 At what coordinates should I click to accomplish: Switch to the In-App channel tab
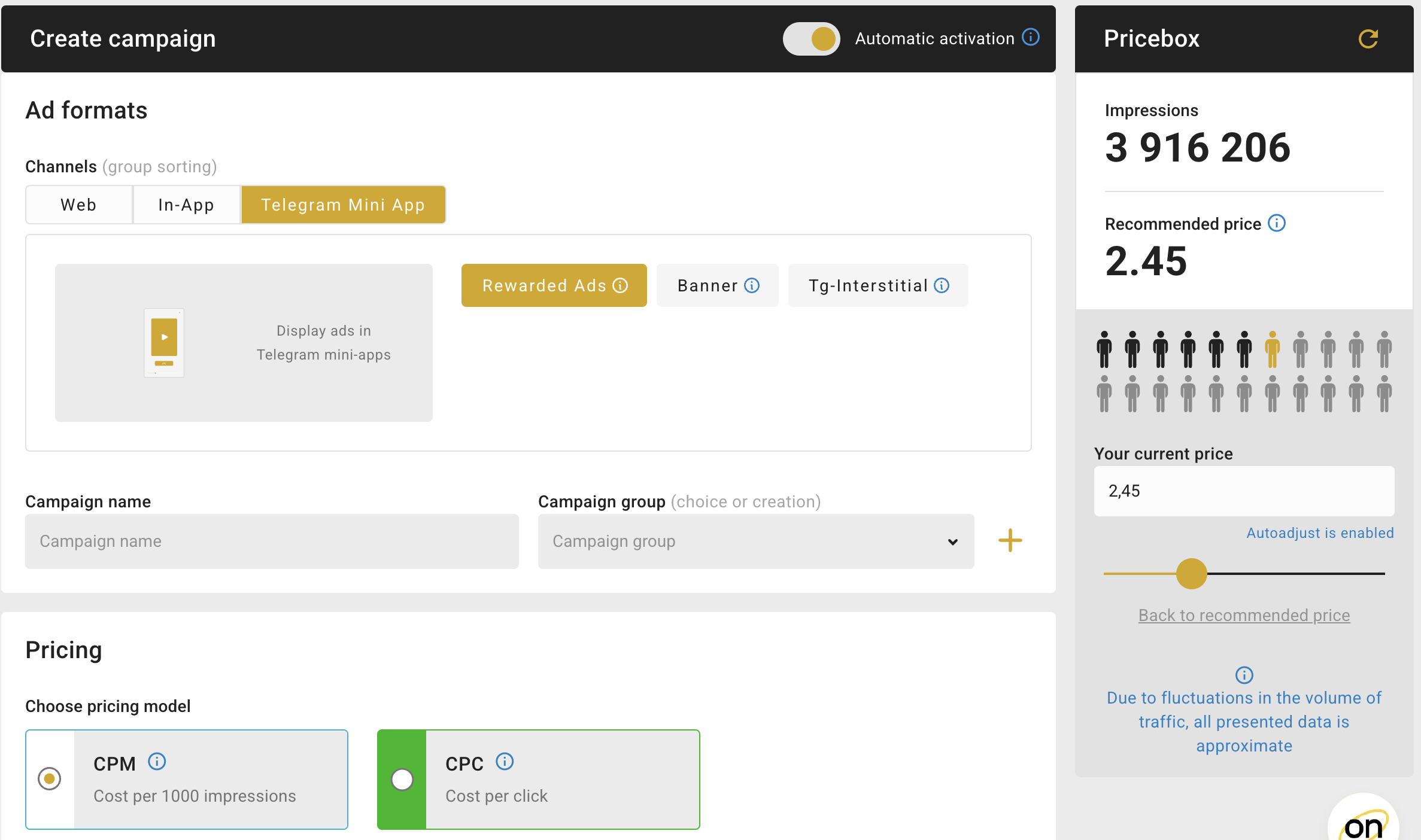[x=186, y=205]
